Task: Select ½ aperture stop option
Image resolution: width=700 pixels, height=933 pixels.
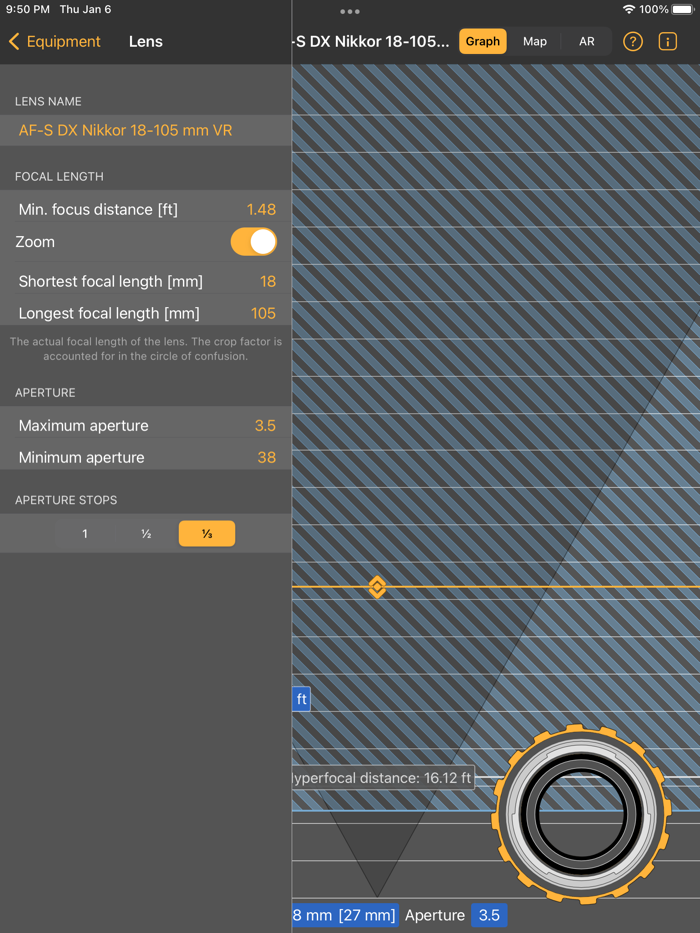Action: [x=146, y=534]
